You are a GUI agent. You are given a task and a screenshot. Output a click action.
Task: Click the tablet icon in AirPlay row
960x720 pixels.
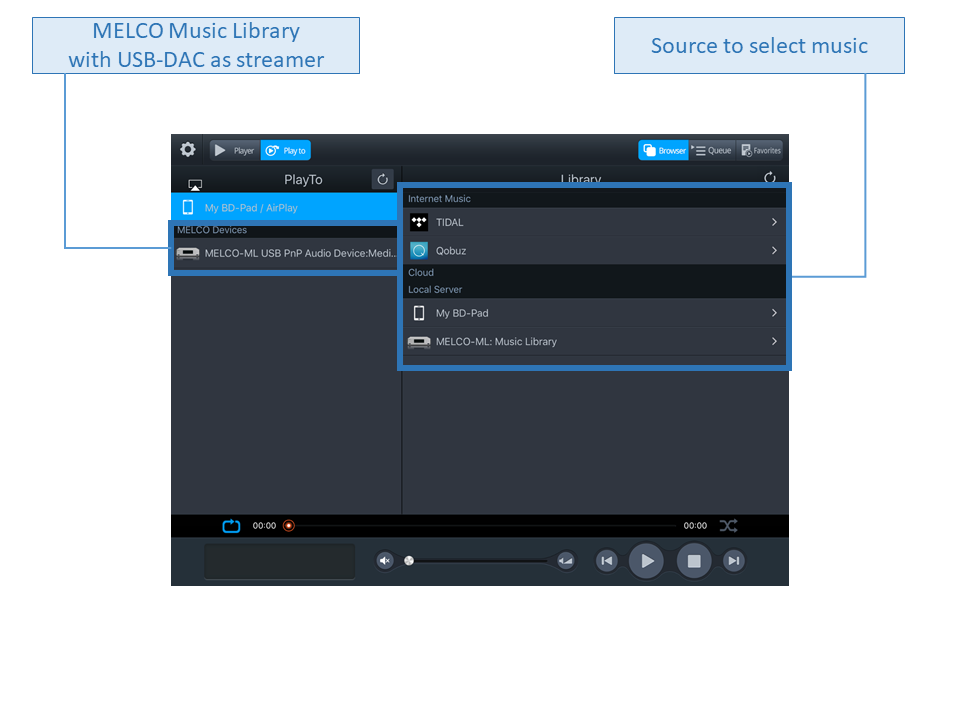click(188, 208)
